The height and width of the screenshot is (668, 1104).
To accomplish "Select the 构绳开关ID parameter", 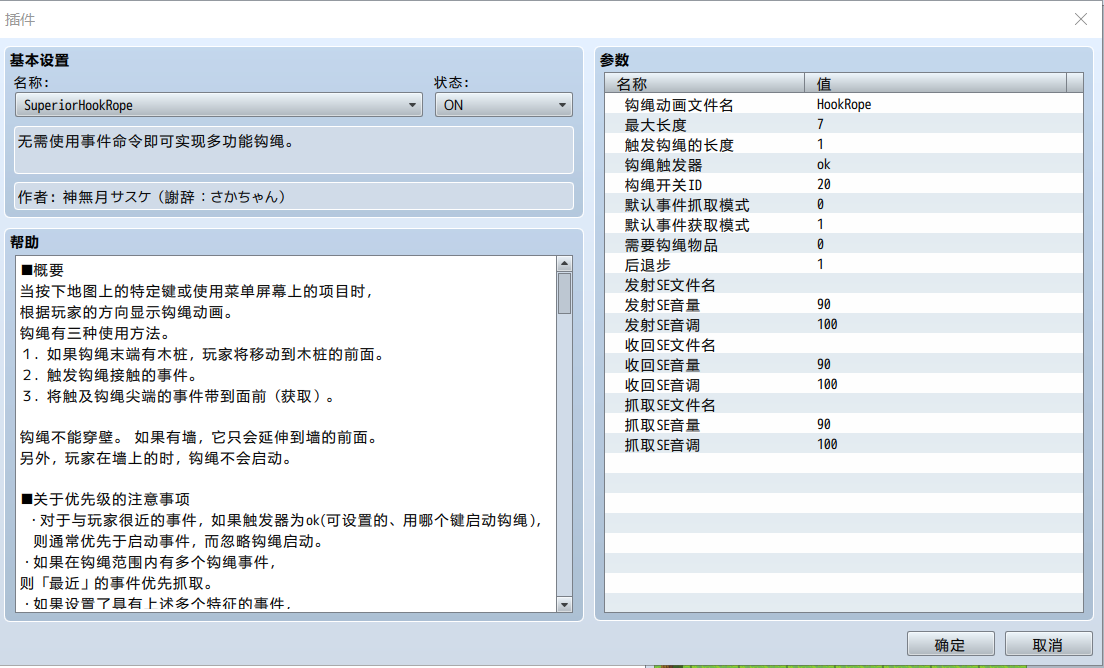I will 843,184.
